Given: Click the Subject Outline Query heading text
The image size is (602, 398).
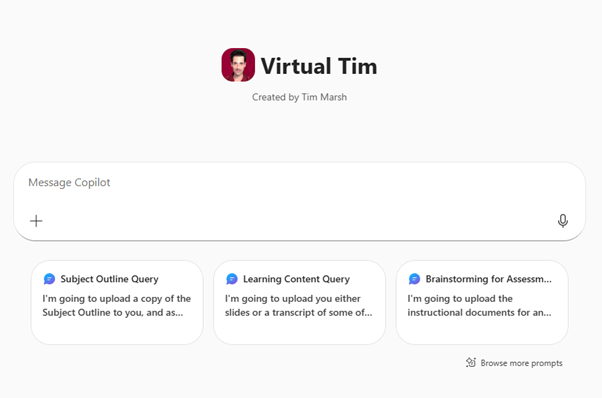Looking at the screenshot, I should pos(109,279).
